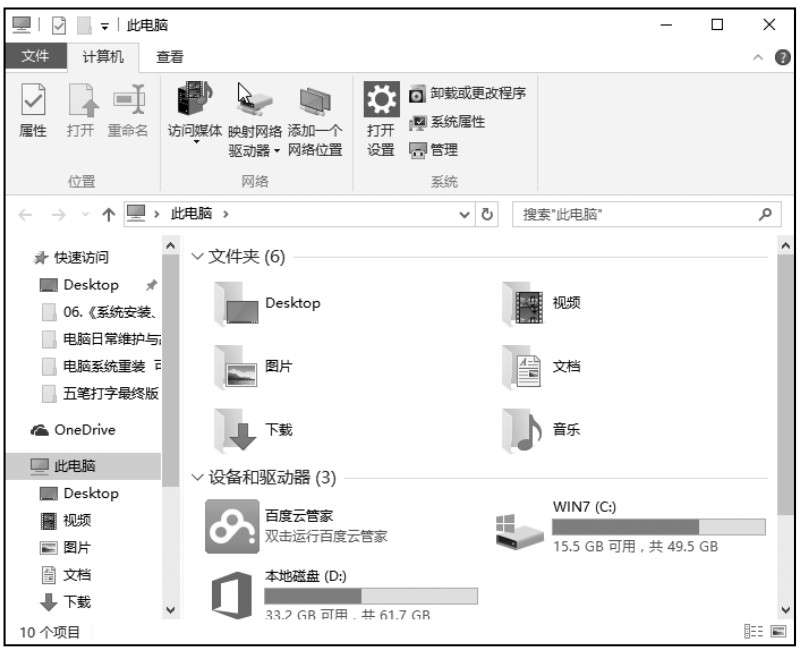Collapse the 文件夹 (6) group

tap(197, 256)
